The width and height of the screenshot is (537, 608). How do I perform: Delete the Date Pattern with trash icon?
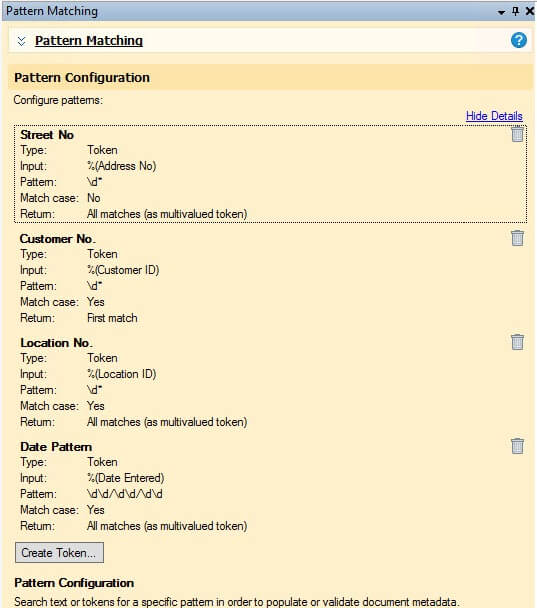coord(517,446)
